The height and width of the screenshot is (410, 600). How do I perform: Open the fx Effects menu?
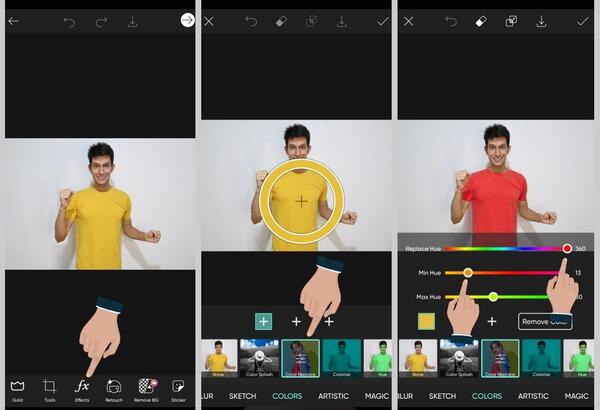coord(82,390)
